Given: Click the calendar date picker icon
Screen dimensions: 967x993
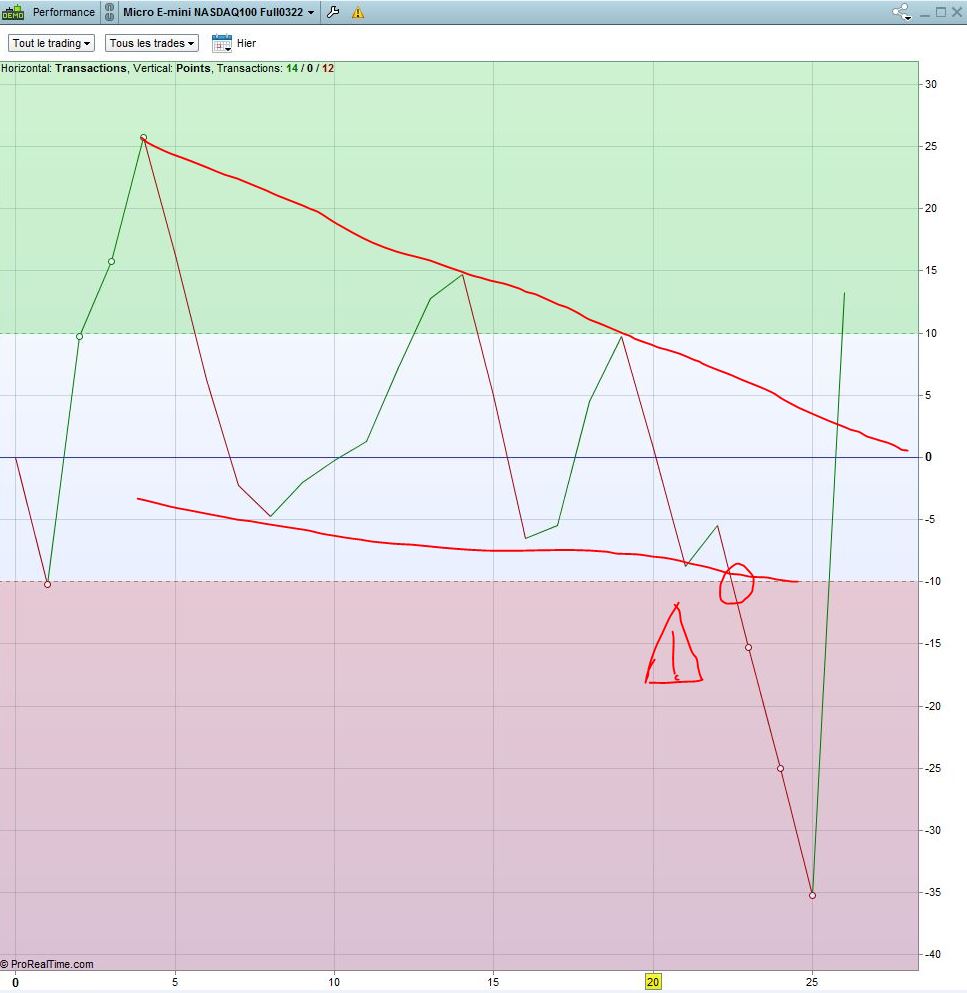Looking at the screenshot, I should pyautogui.click(x=222, y=43).
